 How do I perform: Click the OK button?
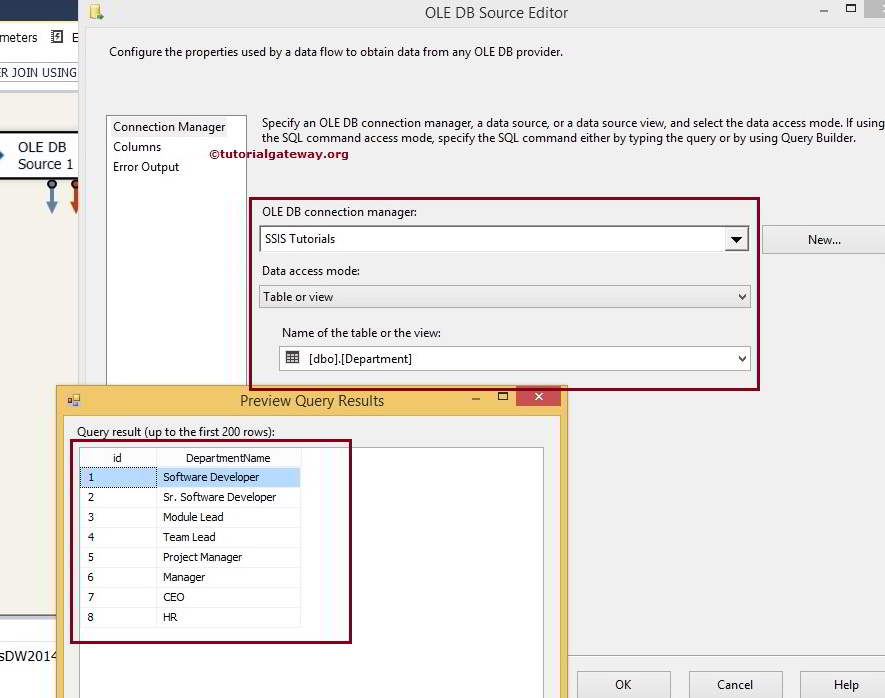(x=623, y=685)
